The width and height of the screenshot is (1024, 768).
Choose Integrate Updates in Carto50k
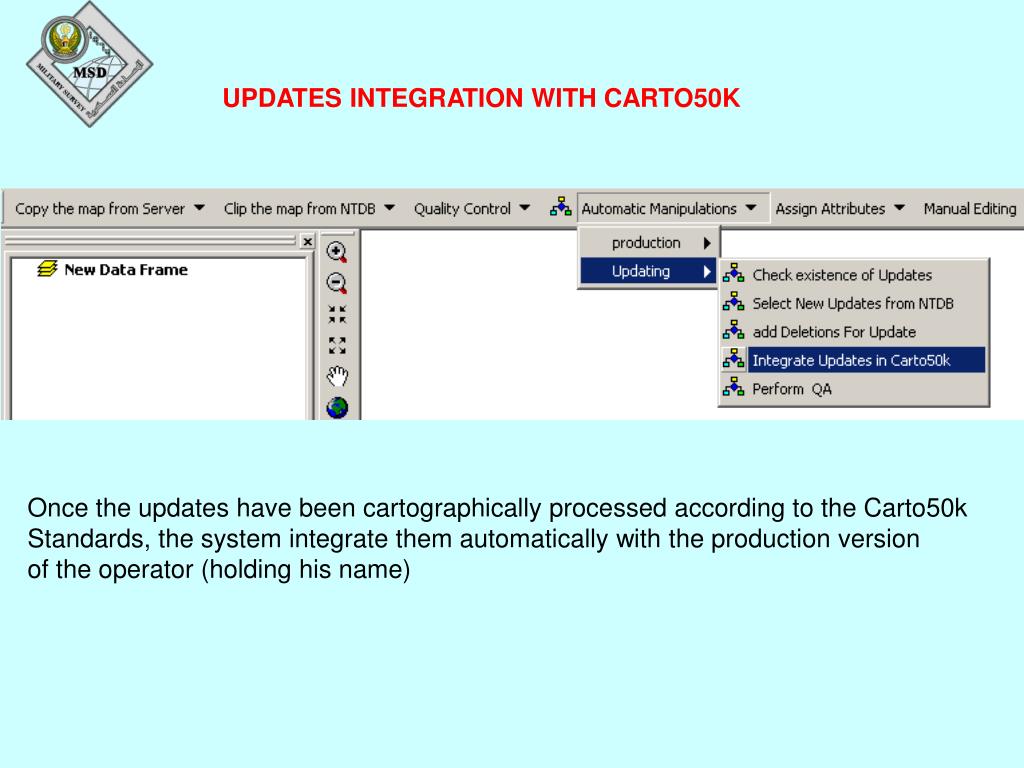(853, 360)
